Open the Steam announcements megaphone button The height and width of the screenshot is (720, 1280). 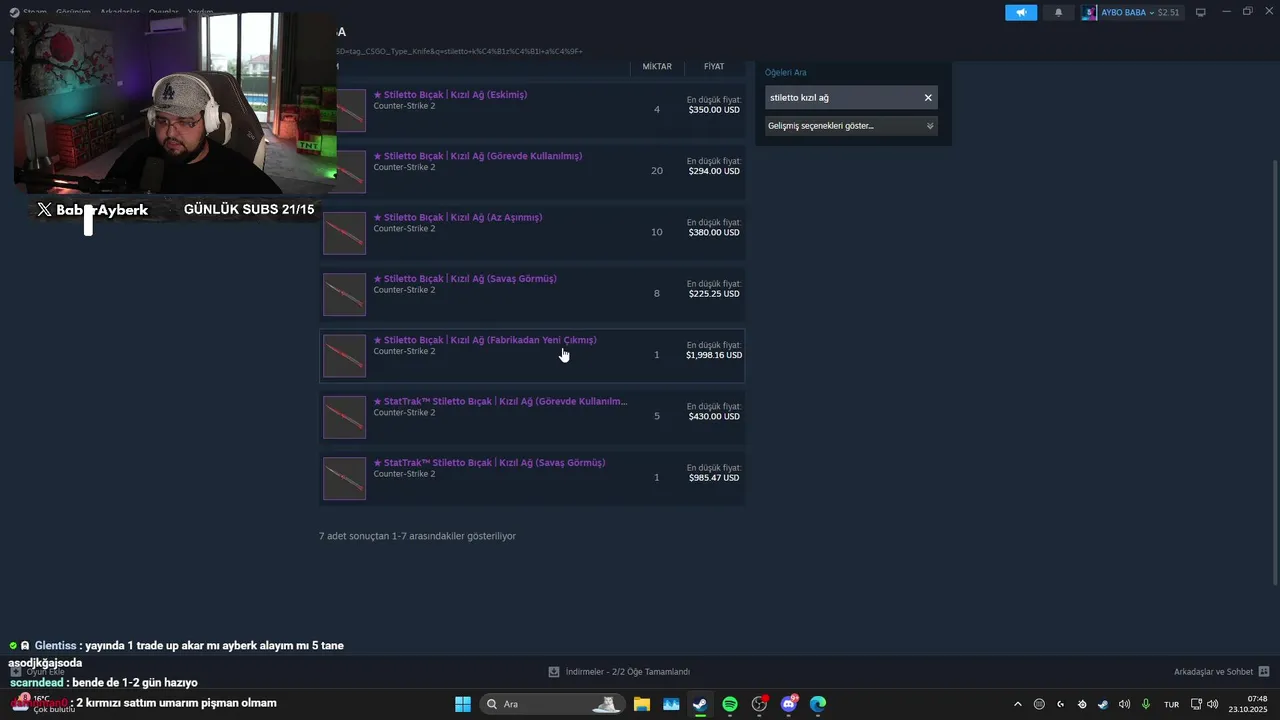1021,12
